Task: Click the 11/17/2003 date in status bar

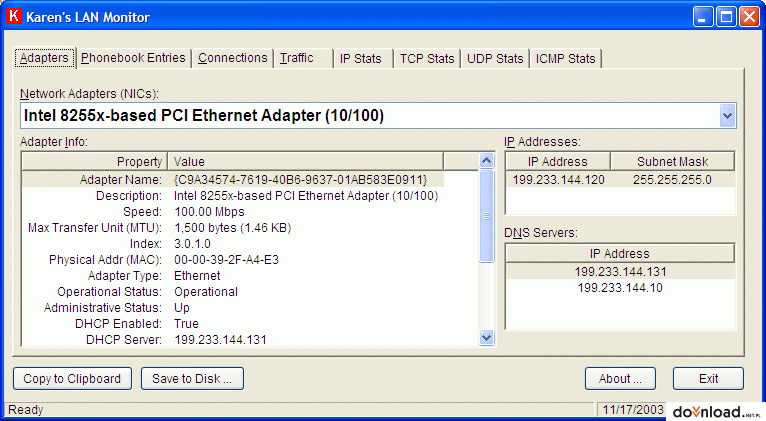Action: click(x=633, y=409)
